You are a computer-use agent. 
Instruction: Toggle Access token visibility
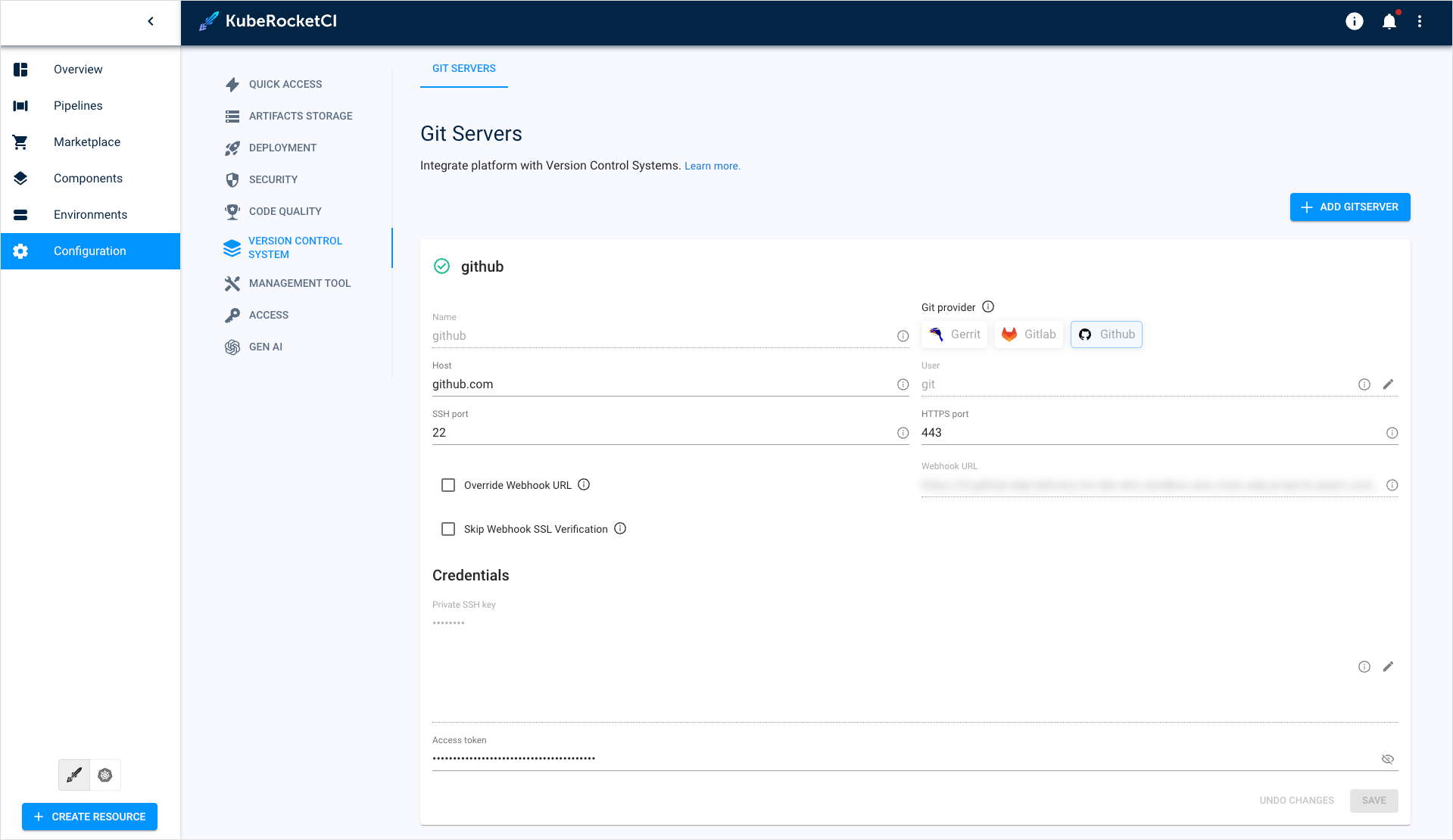coord(1388,759)
